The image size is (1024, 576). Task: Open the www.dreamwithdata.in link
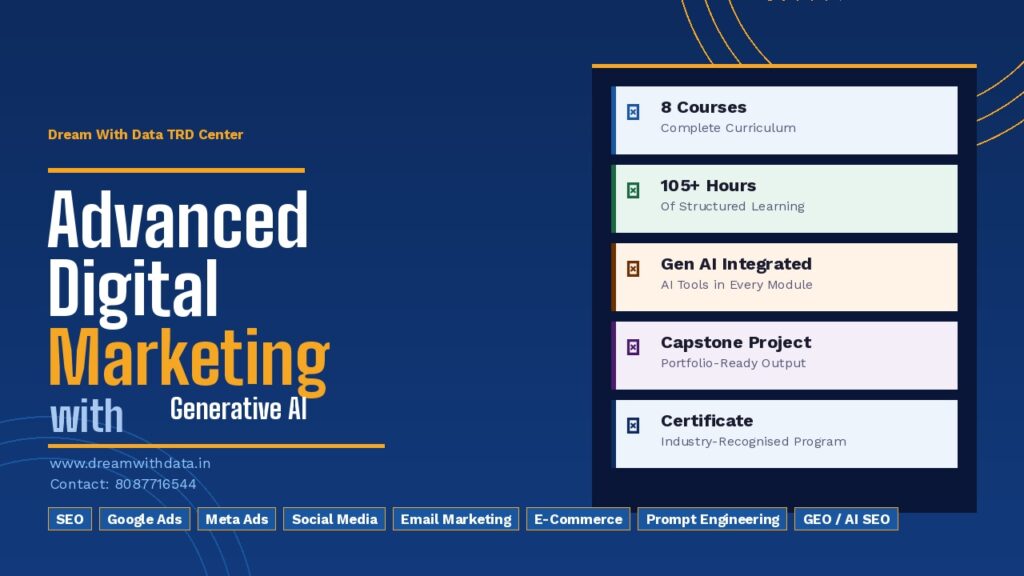pyautogui.click(x=130, y=463)
